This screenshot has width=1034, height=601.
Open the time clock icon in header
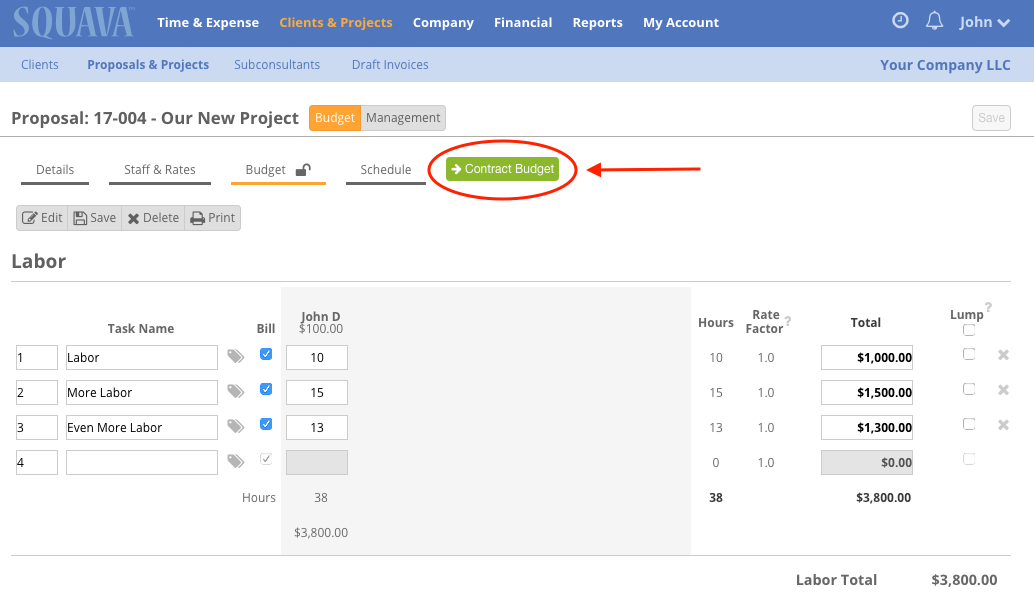pyautogui.click(x=899, y=20)
